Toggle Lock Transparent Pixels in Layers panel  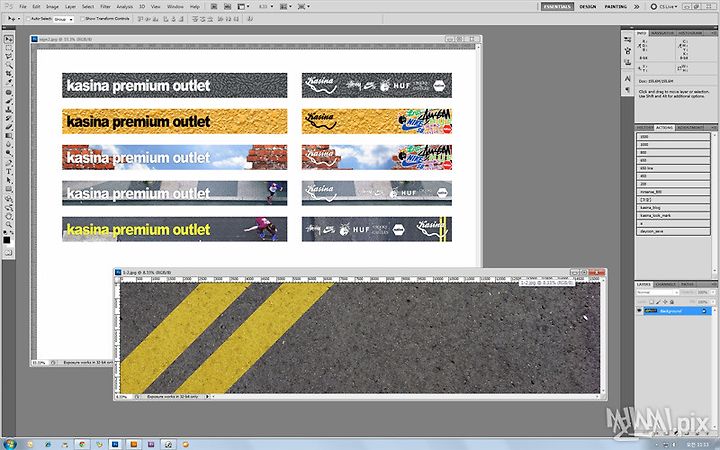[651, 302]
